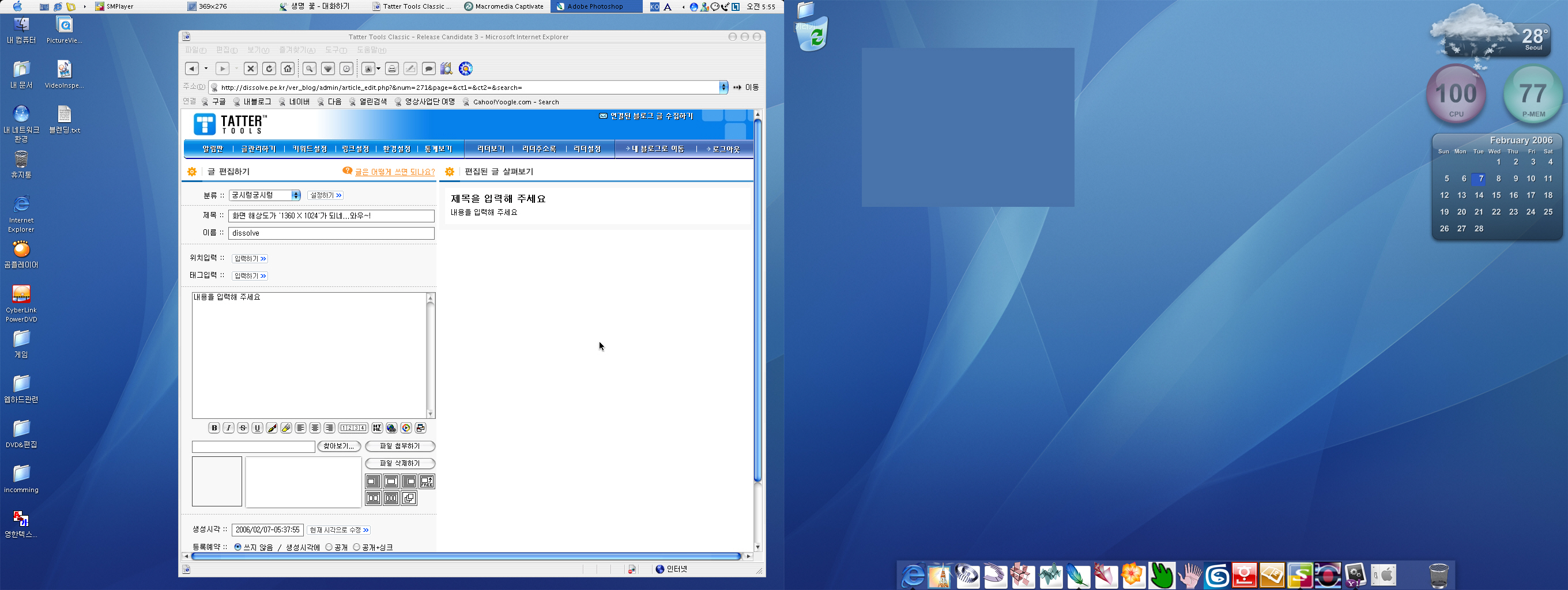Click the IE Search magnifier button
The image size is (1568, 590).
310,69
